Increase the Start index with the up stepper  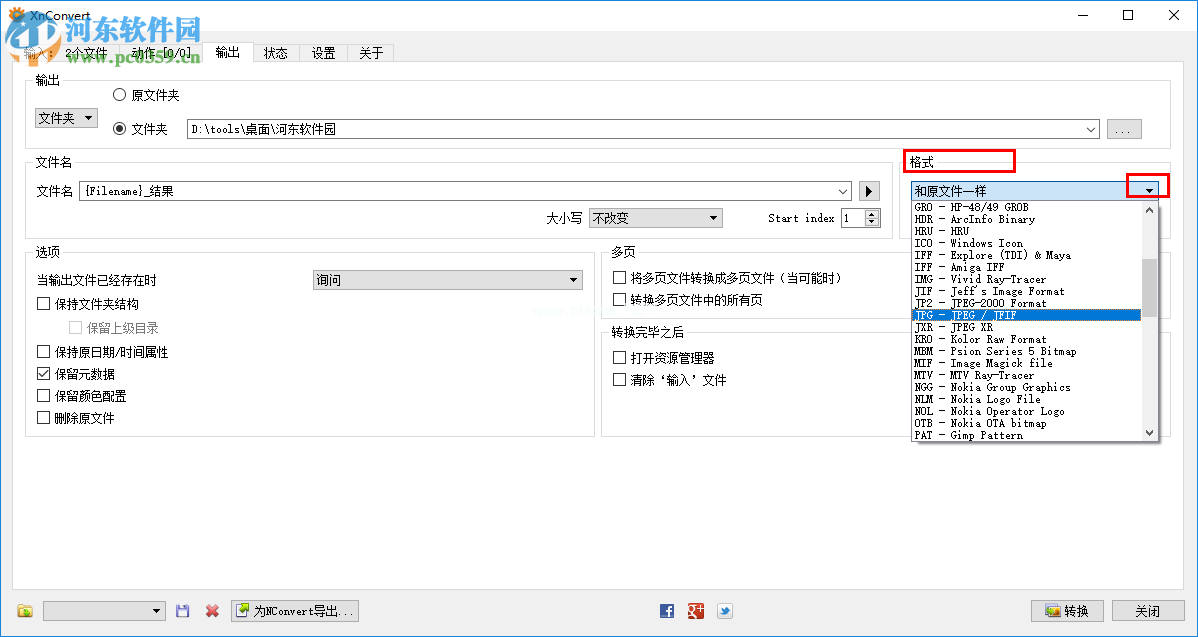point(873,212)
